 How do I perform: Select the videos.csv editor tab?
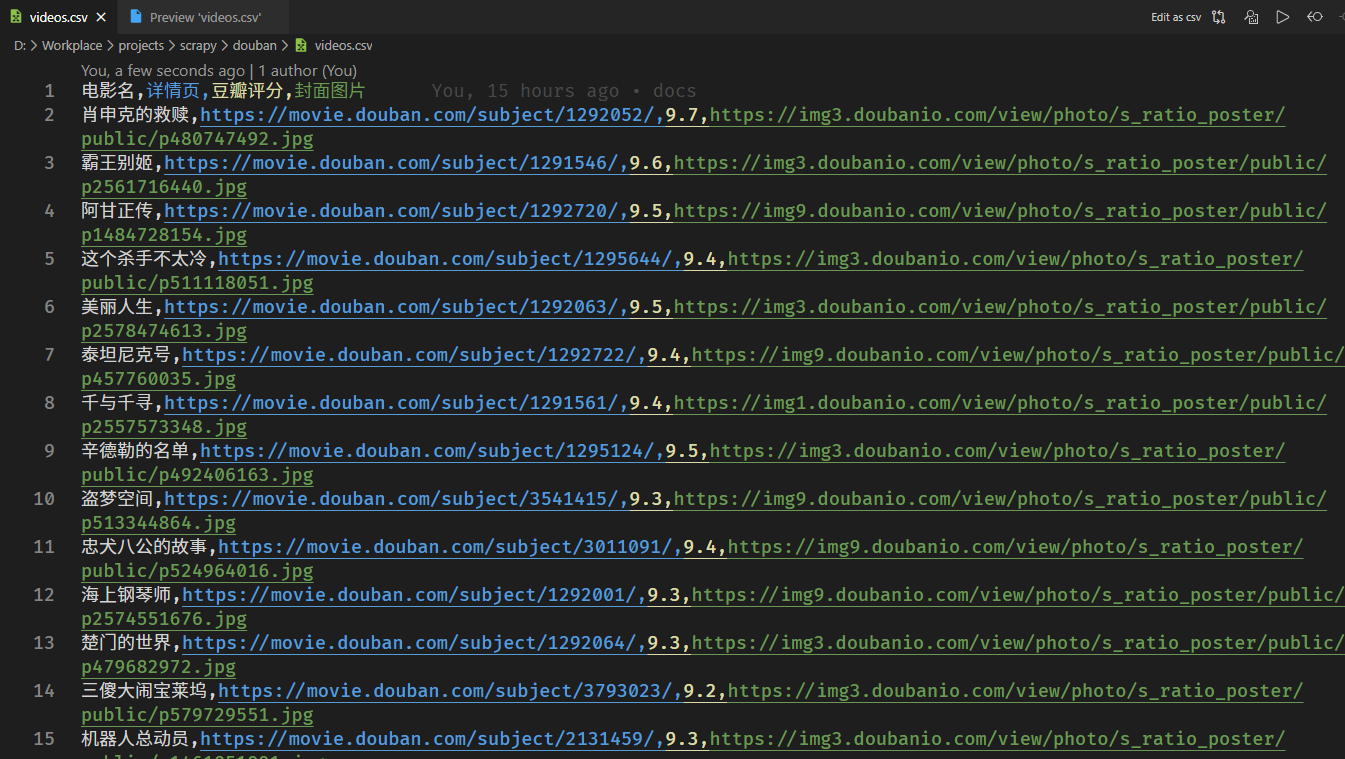point(58,17)
